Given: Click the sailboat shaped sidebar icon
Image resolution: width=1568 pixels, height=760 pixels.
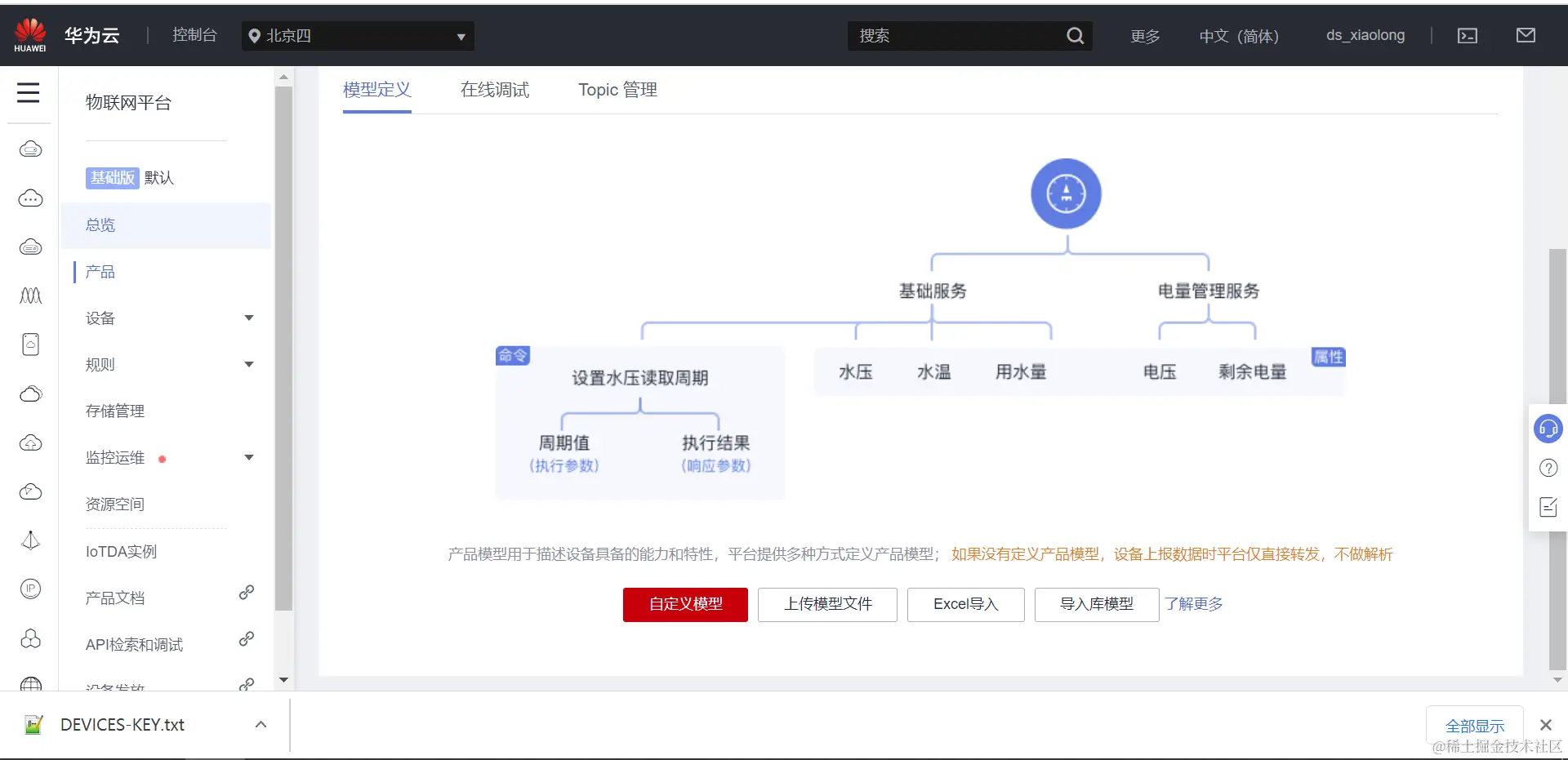Looking at the screenshot, I should point(30,540).
